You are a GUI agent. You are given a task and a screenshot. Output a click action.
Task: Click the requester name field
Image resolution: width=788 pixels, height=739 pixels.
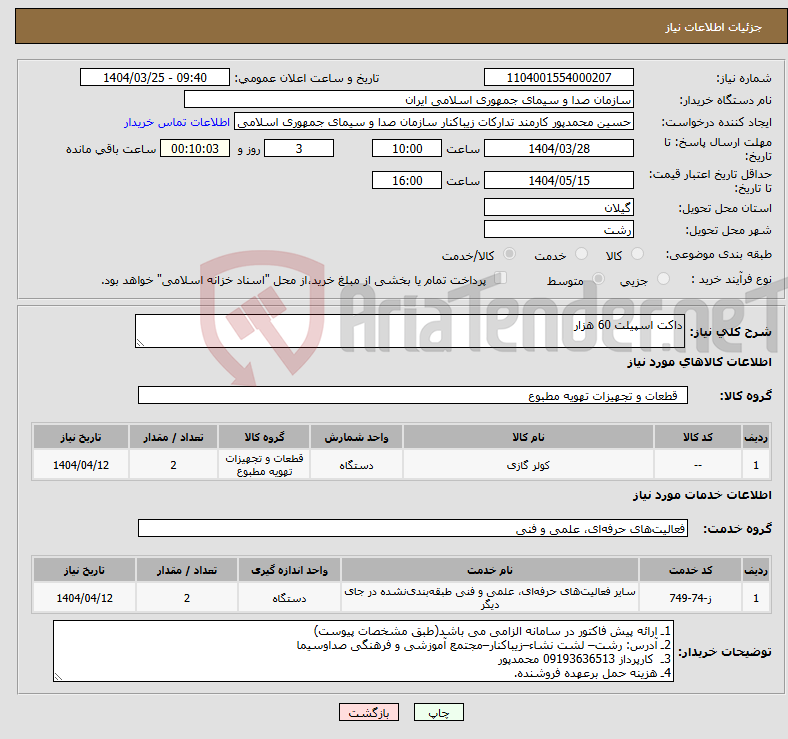(434, 122)
